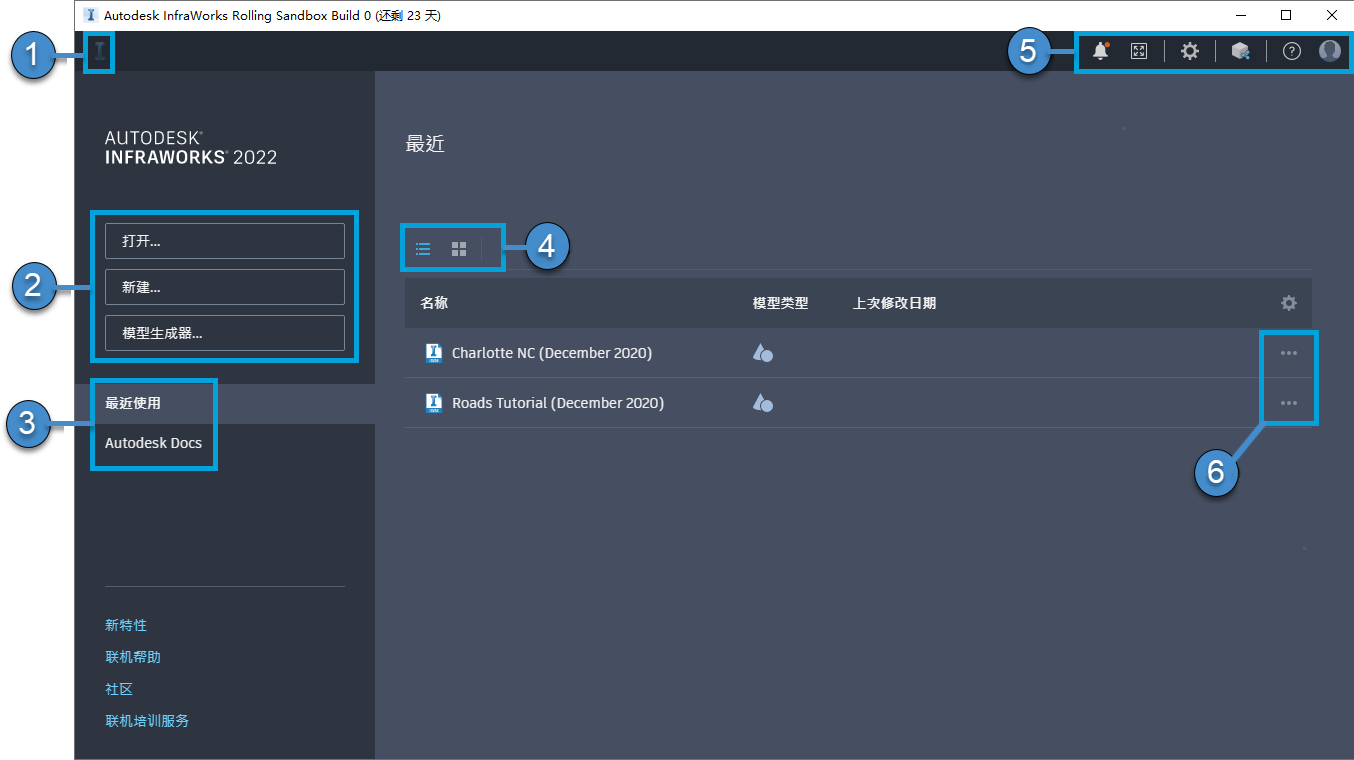Click the 新特性 link
The width and height of the screenshot is (1354, 760).
click(x=126, y=624)
